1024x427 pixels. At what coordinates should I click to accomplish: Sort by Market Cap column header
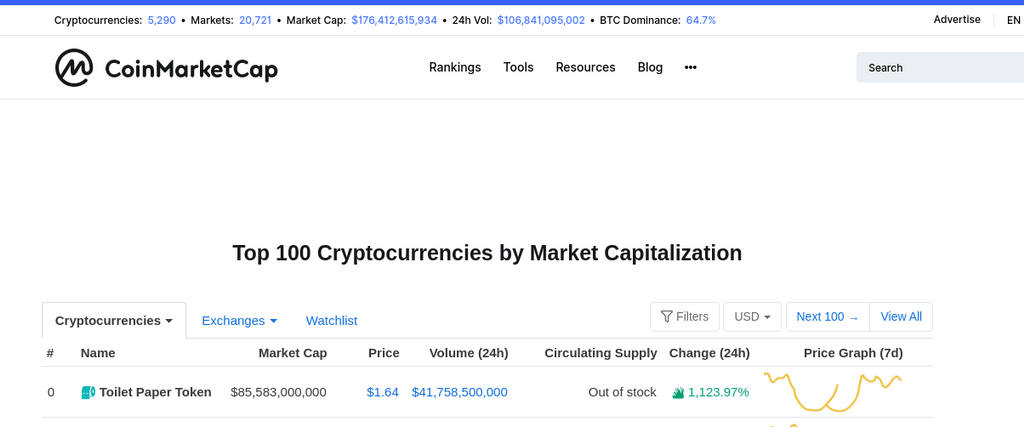click(x=292, y=353)
